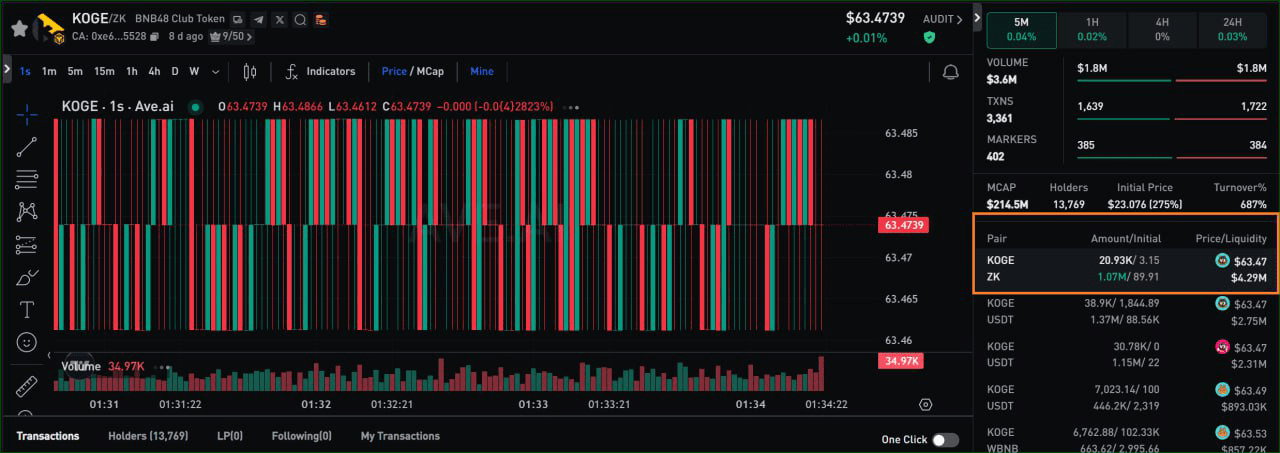The height and width of the screenshot is (453, 1280).
Task: Select the 5m timeframe
Action: pyautogui.click(x=75, y=71)
